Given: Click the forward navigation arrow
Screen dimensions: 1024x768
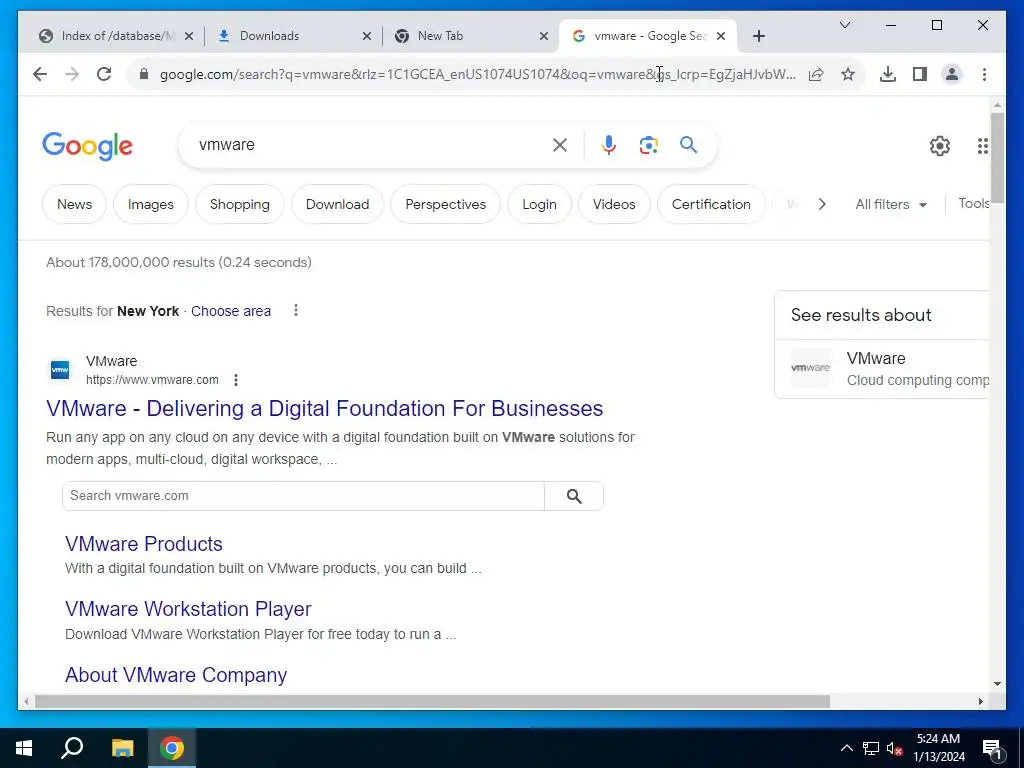Looking at the screenshot, I should 72,74.
